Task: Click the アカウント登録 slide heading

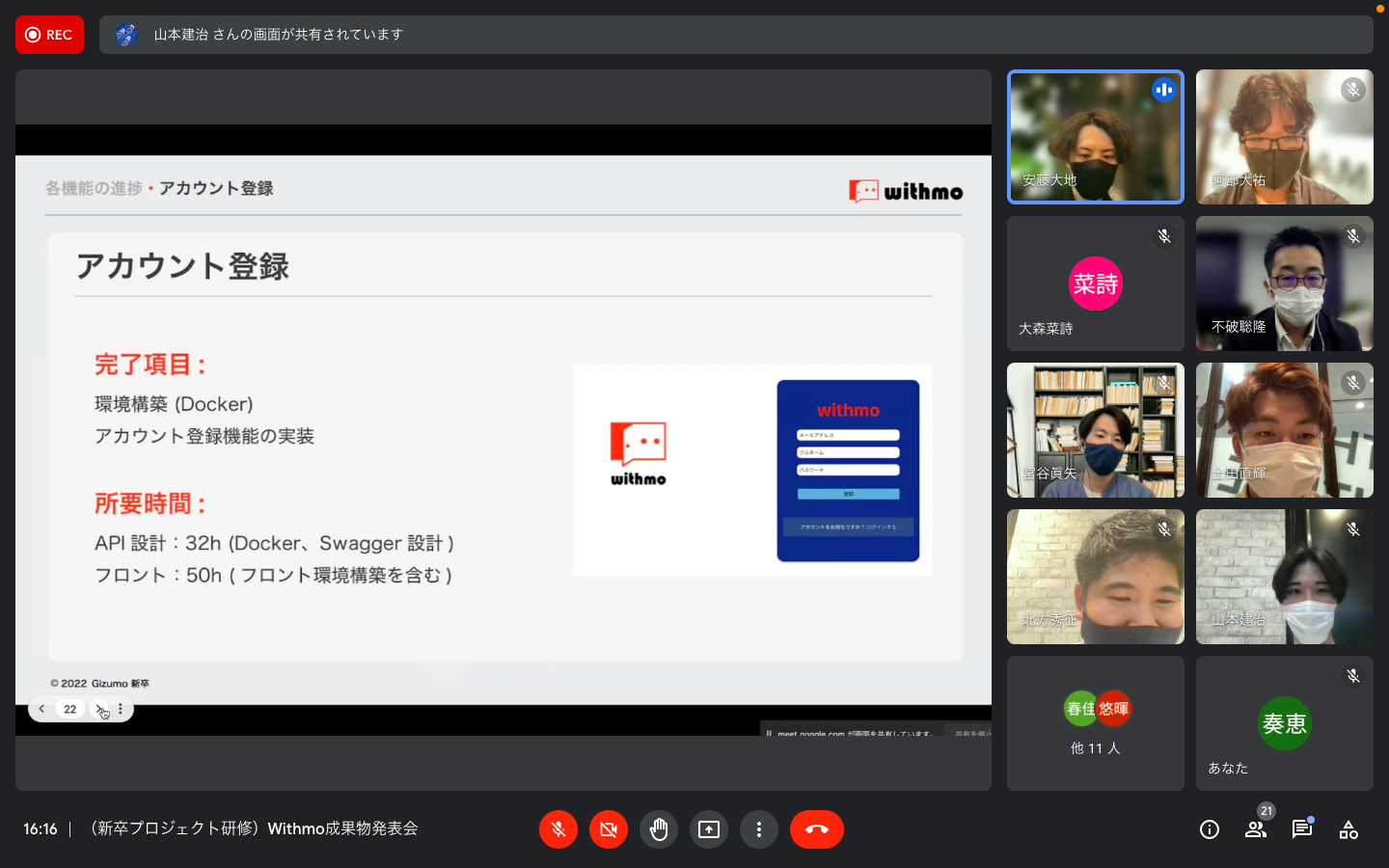Action: [x=182, y=266]
